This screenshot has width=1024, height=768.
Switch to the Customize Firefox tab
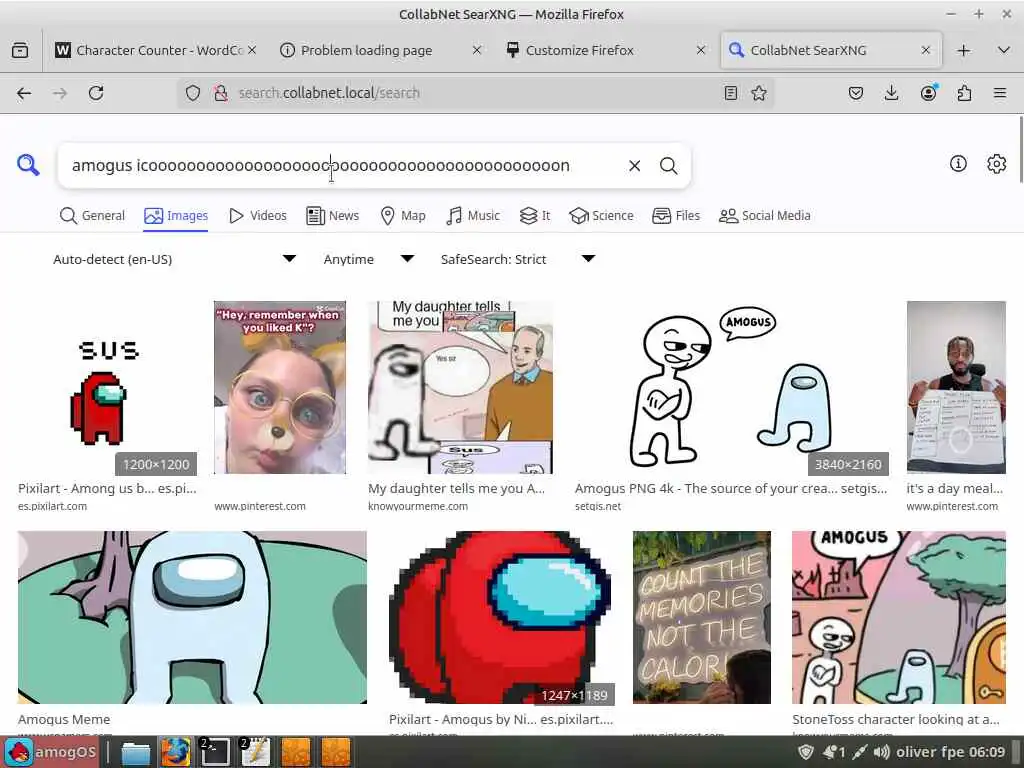pyautogui.click(x=605, y=50)
